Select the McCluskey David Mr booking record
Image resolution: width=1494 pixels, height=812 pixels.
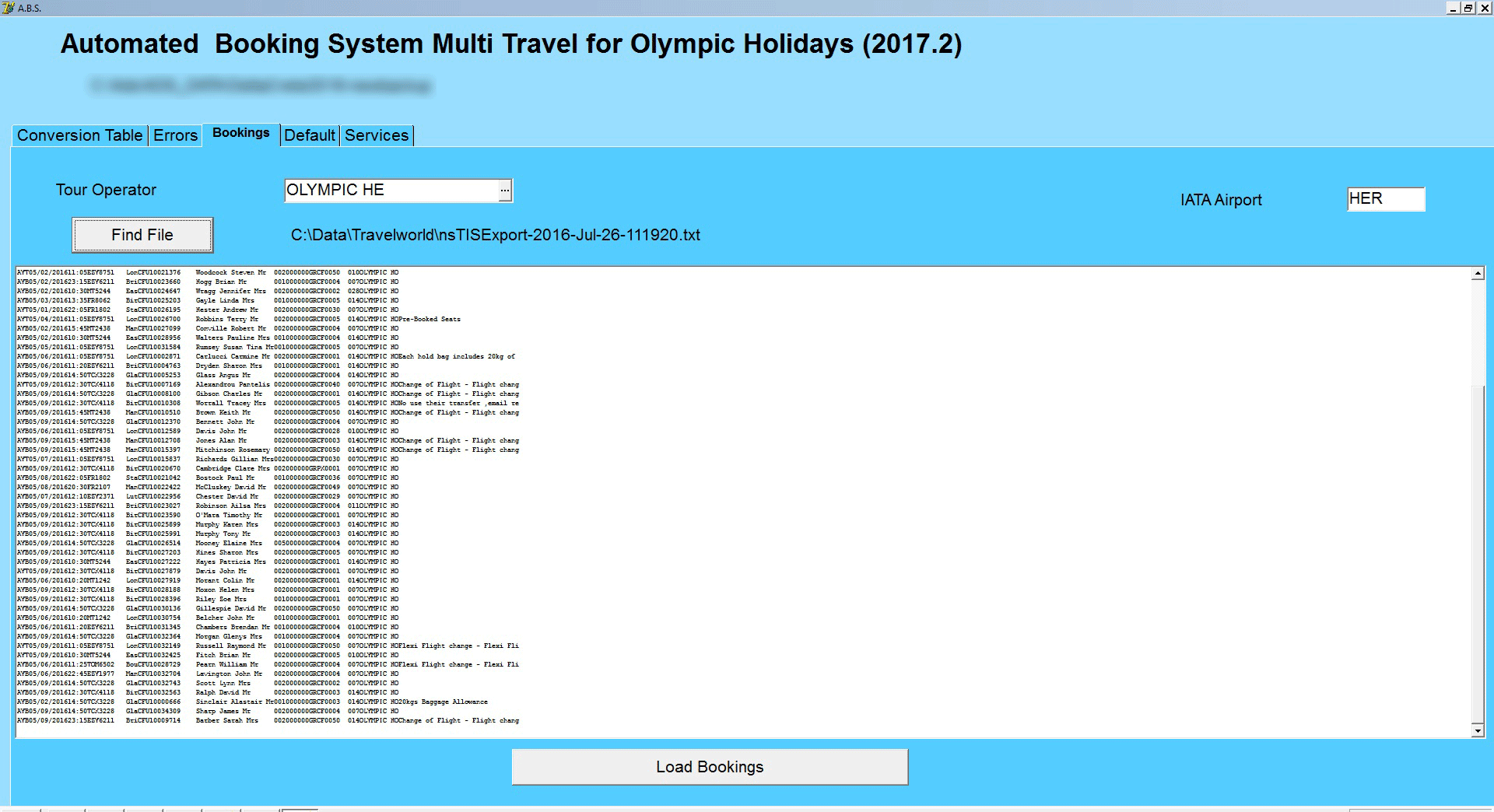233,487
